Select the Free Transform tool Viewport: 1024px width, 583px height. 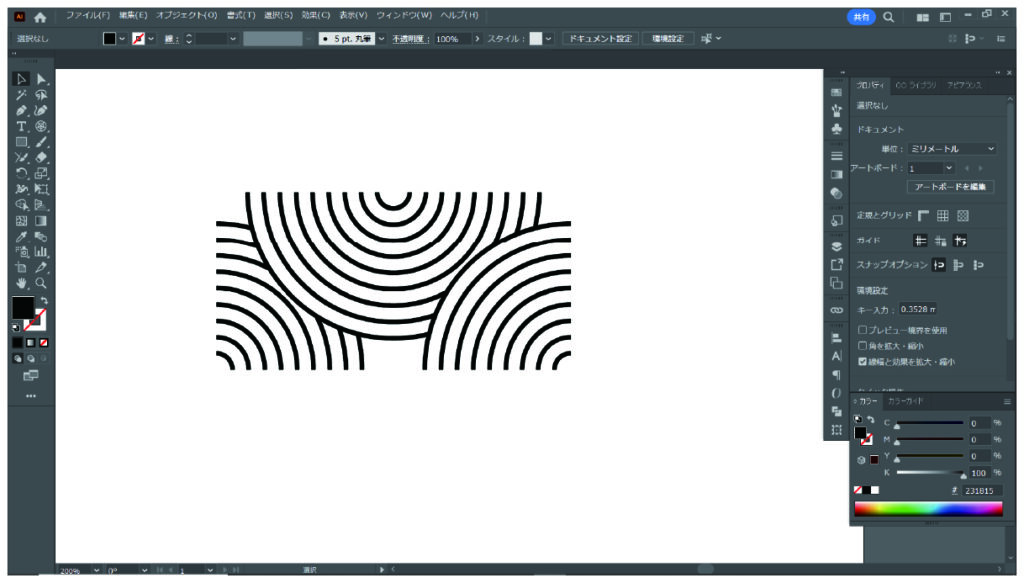pyautogui.click(x=41, y=189)
